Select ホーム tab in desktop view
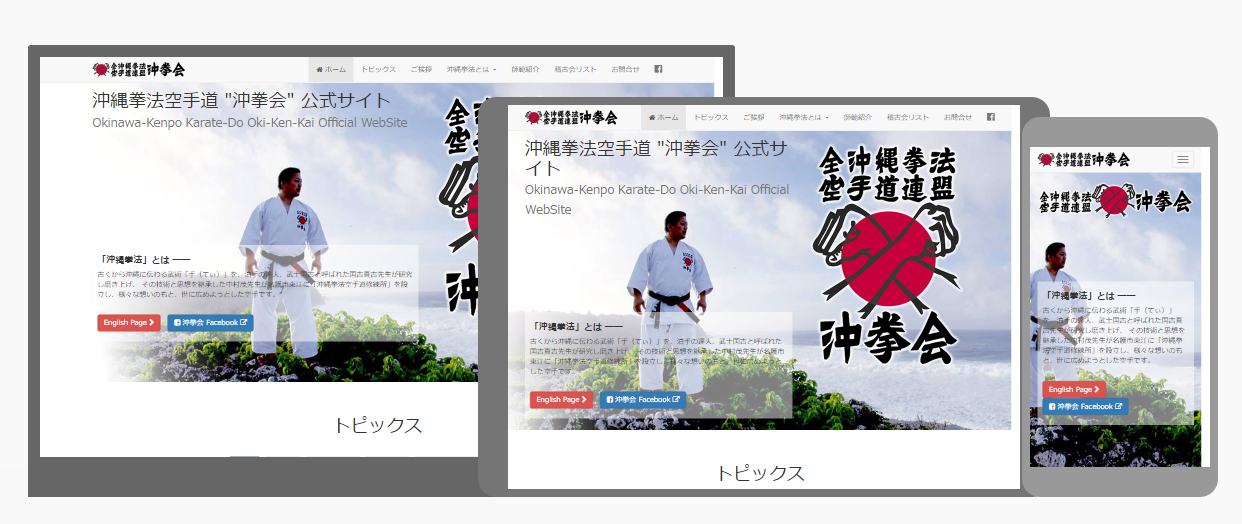Viewport: 1242px width, 524px height. (x=331, y=69)
